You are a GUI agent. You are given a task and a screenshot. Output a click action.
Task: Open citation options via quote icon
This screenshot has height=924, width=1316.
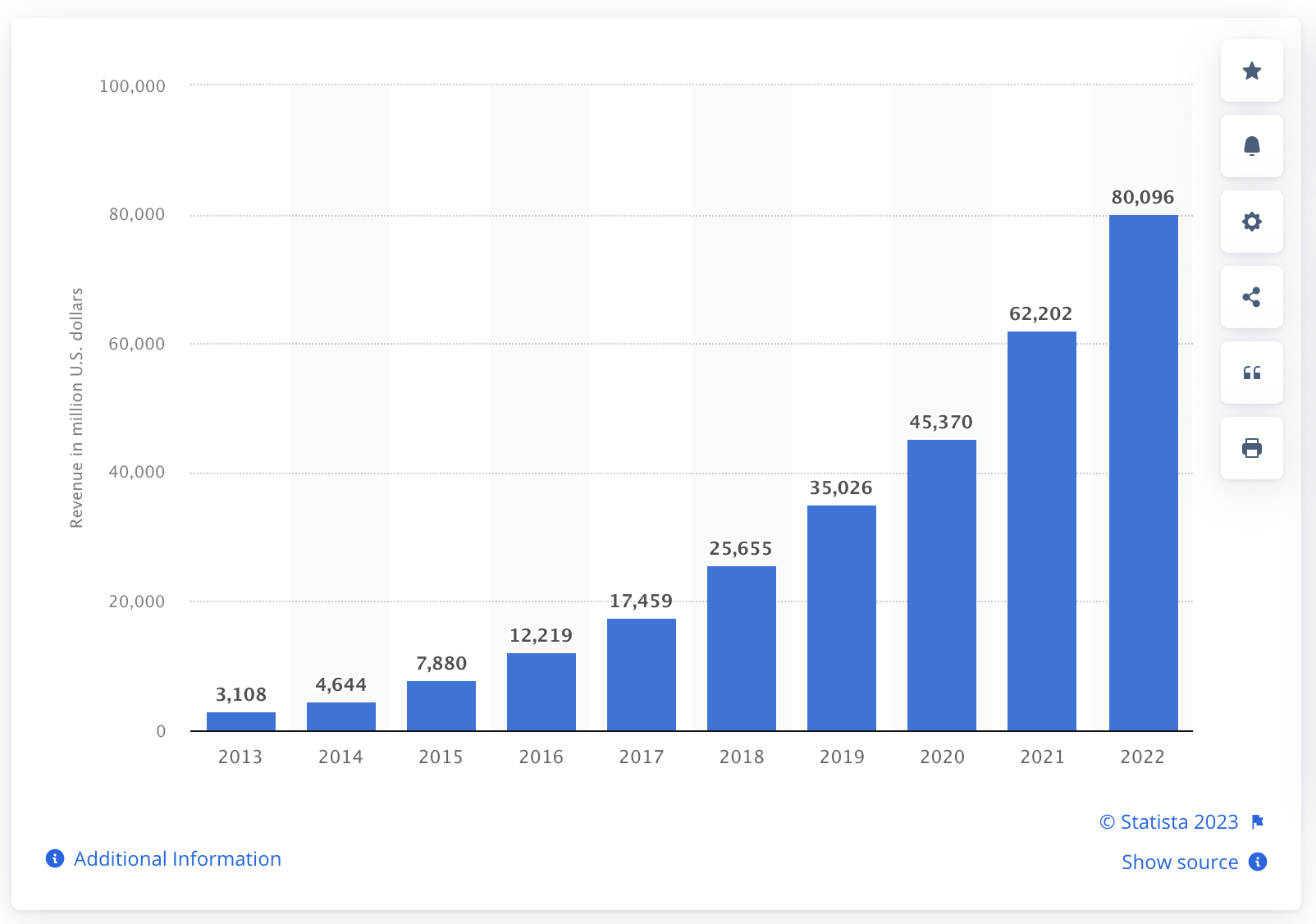click(1251, 373)
